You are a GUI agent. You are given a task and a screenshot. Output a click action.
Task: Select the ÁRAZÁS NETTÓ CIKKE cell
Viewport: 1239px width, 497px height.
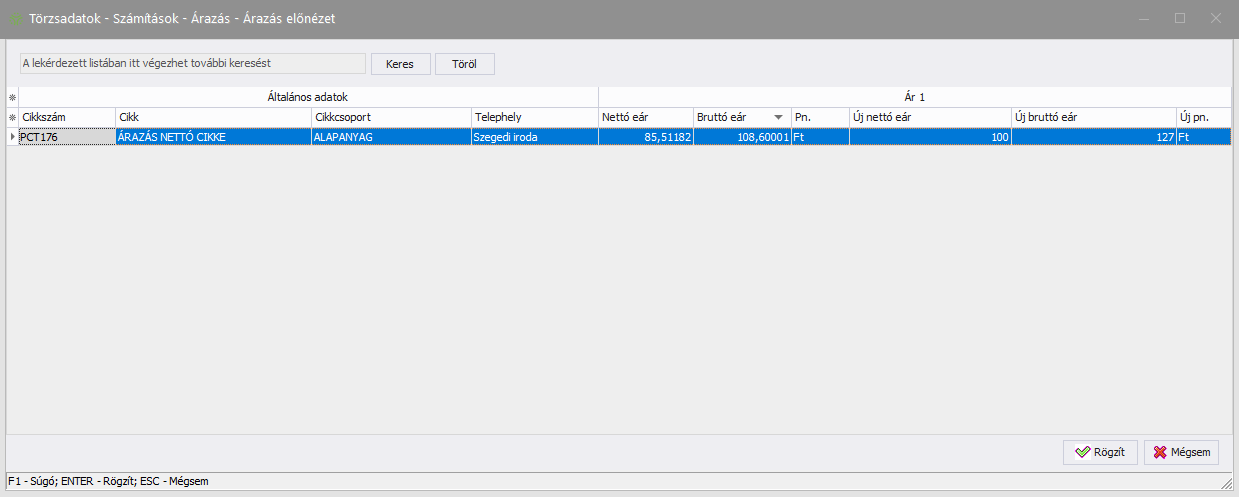pos(213,137)
